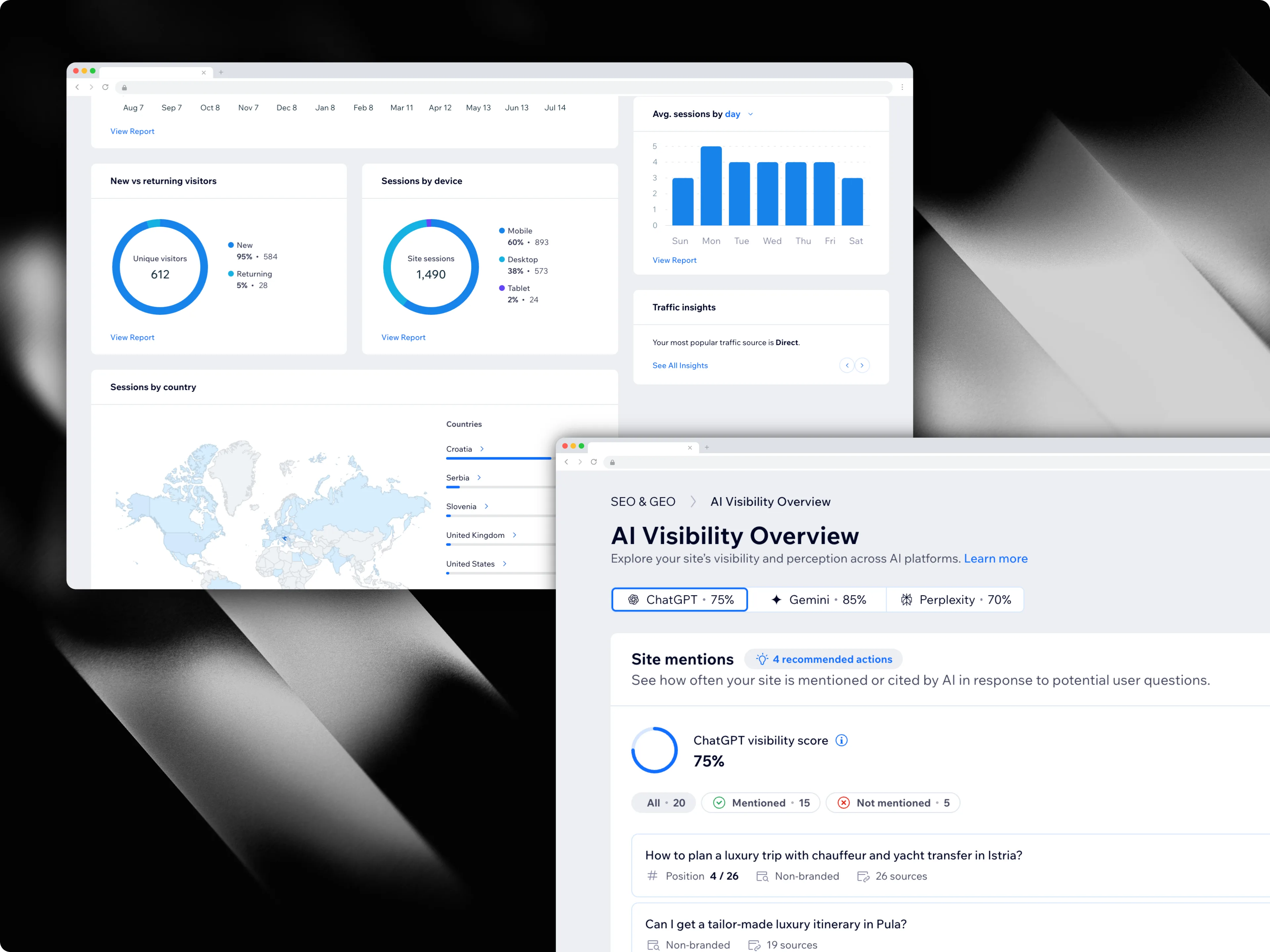
Task: Expand United Kingdom in Countries list
Action: tap(515, 535)
